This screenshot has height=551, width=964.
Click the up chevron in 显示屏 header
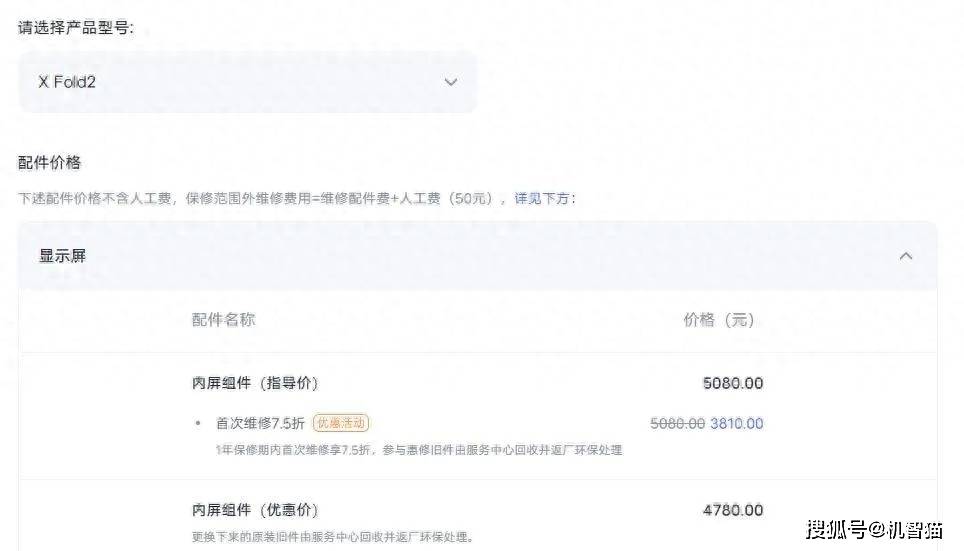(x=906, y=256)
